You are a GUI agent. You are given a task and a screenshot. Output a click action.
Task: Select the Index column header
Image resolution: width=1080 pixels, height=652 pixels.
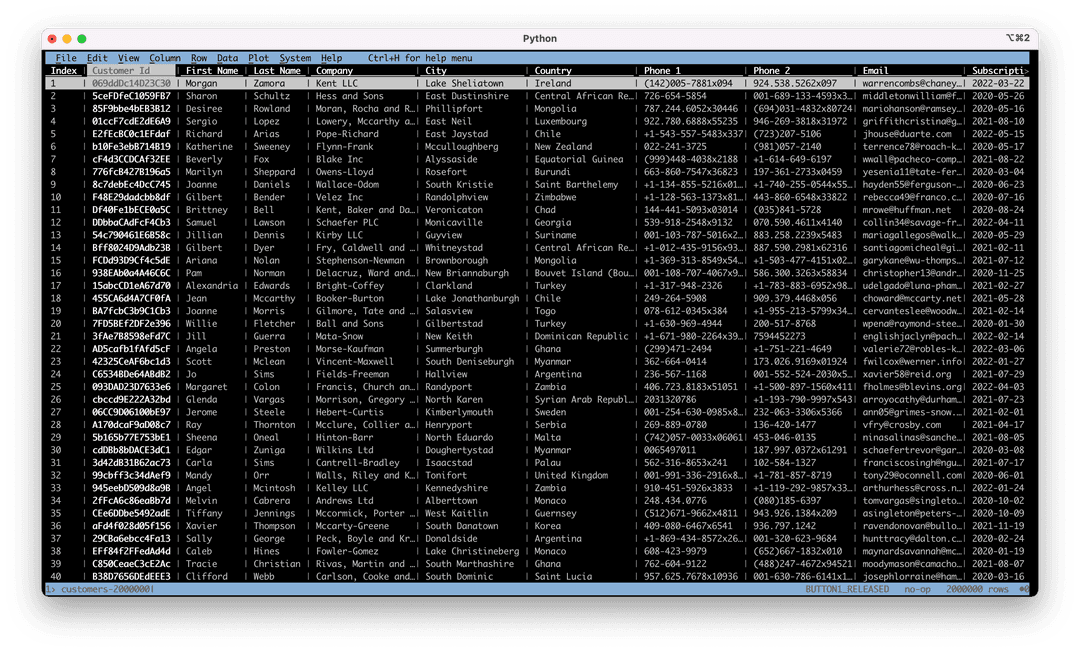click(x=64, y=70)
